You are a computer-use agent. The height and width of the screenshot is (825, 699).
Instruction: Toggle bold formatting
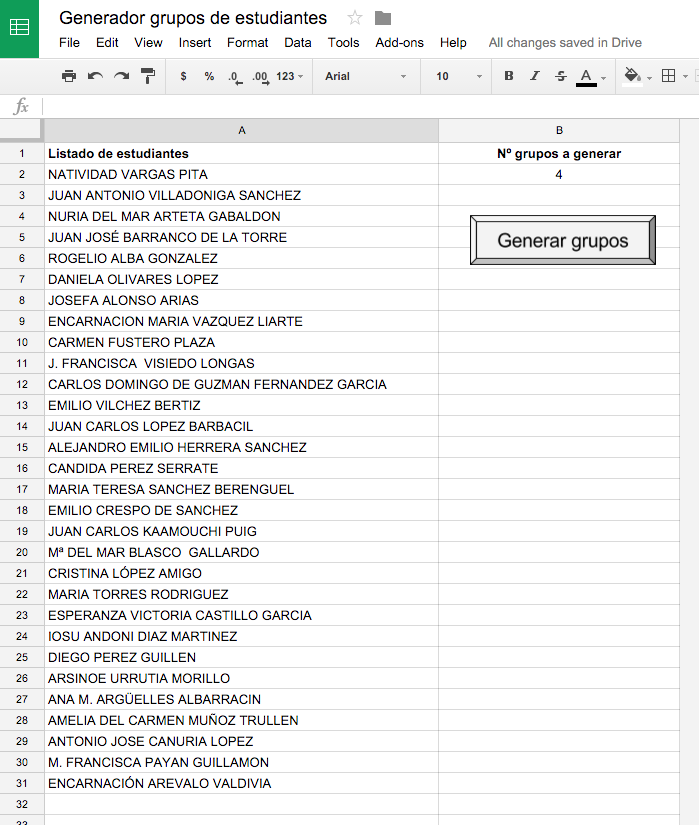(x=509, y=76)
